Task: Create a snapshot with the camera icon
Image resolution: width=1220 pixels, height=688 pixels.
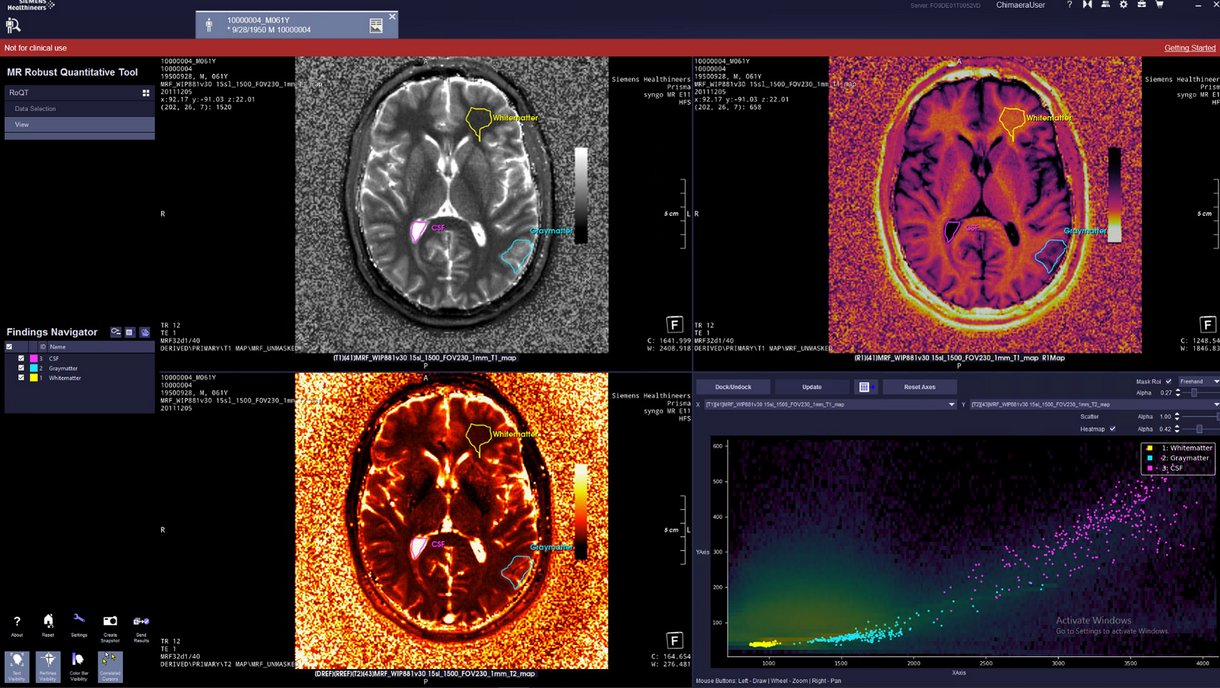Action: pos(110,621)
